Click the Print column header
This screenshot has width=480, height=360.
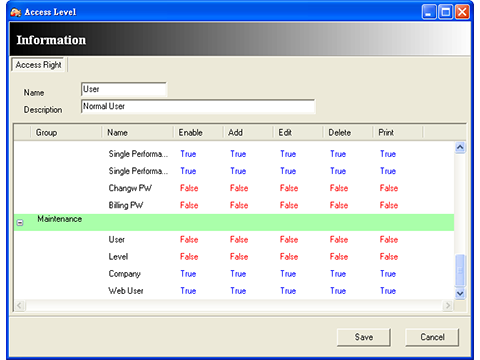point(398,132)
